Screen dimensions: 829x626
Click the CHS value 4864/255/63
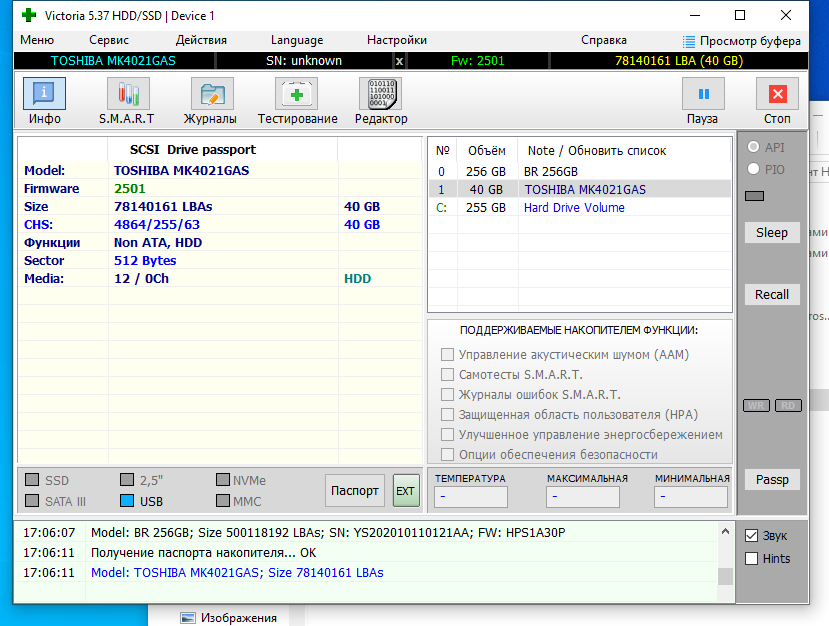point(157,225)
